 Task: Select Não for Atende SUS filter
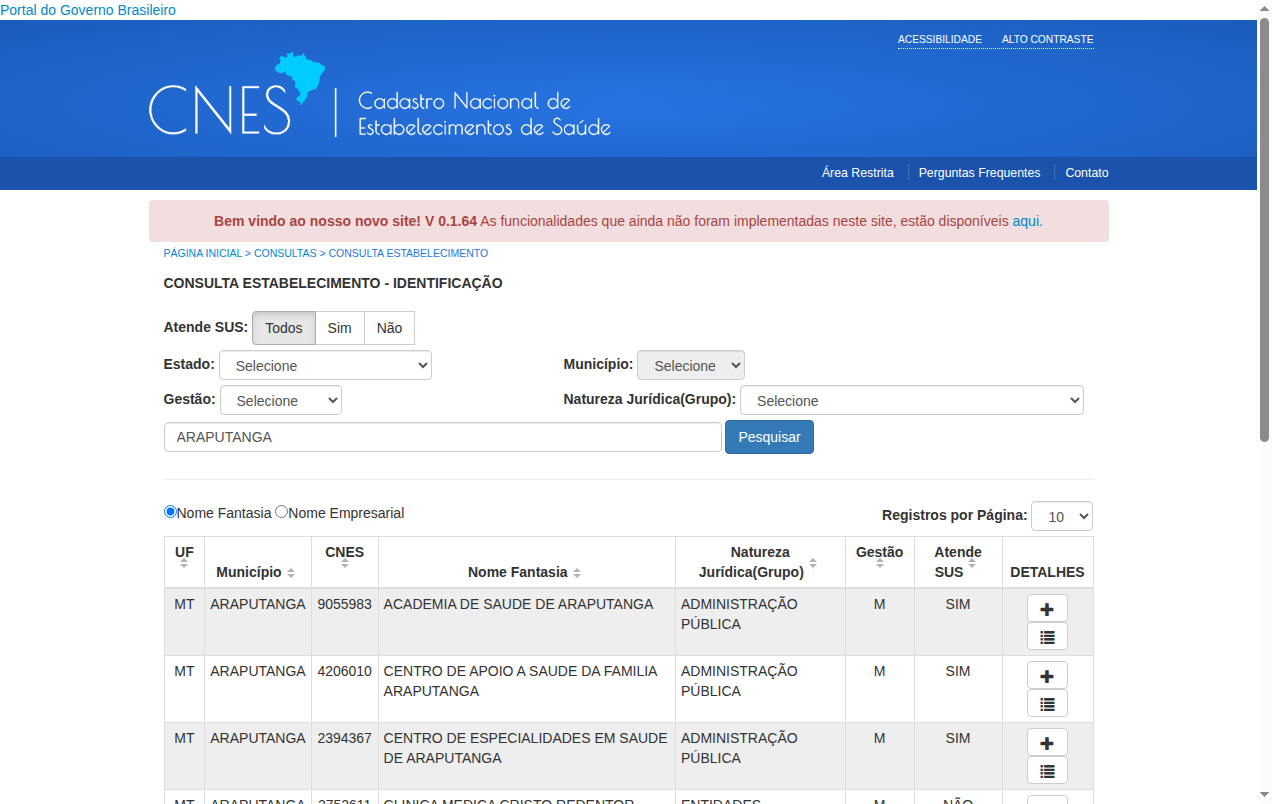[389, 328]
